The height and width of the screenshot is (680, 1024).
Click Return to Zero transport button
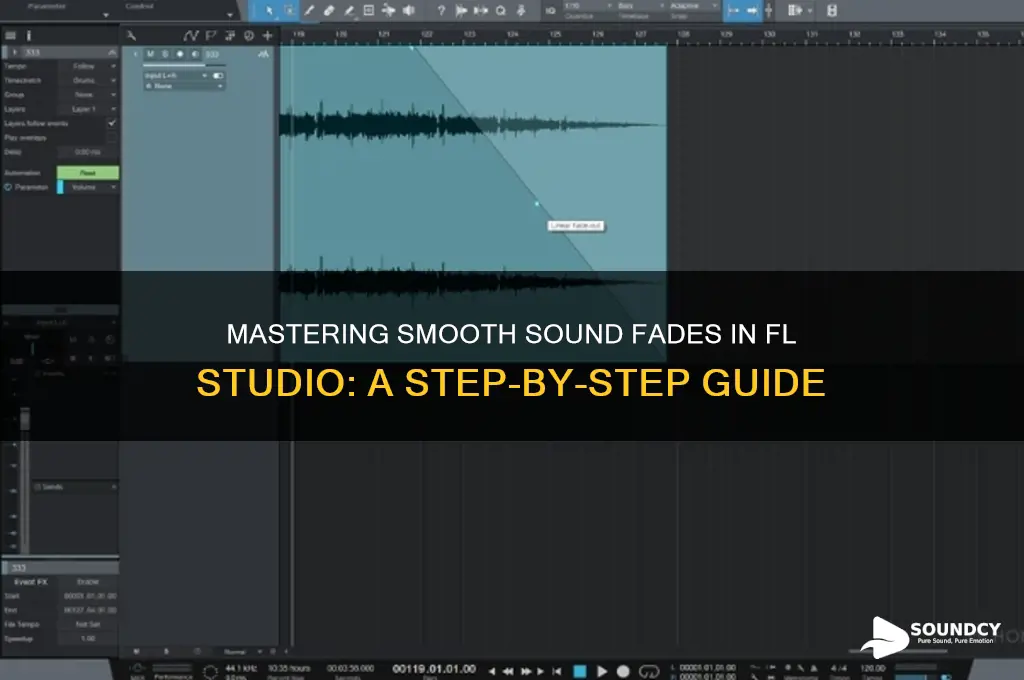tap(556, 671)
